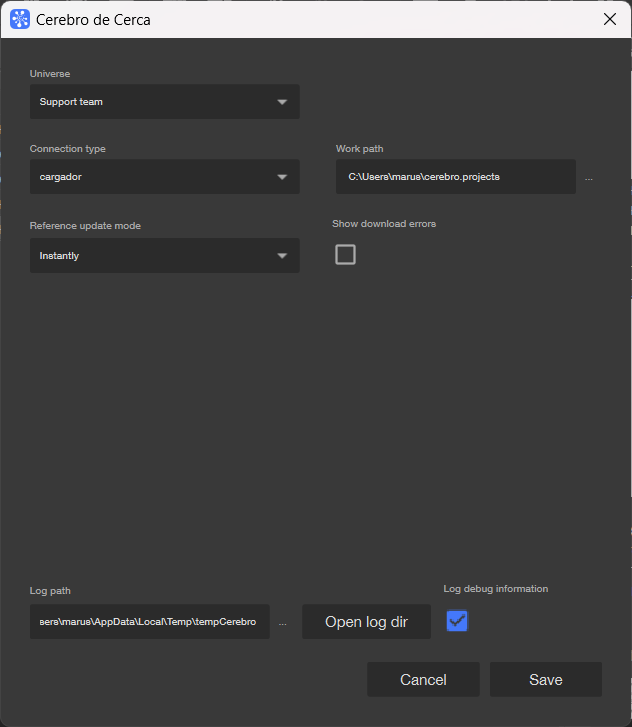Click the Cerebro de Cerca window title
The image size is (632, 727).
pos(93,20)
